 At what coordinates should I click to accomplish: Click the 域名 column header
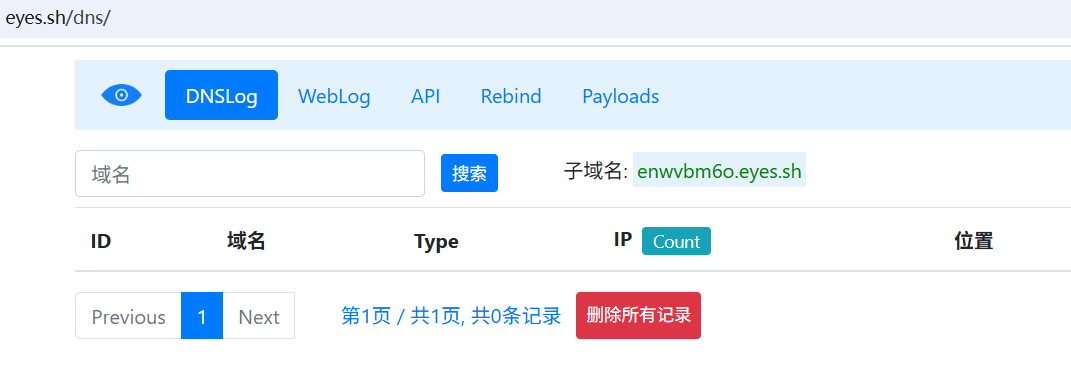(246, 241)
